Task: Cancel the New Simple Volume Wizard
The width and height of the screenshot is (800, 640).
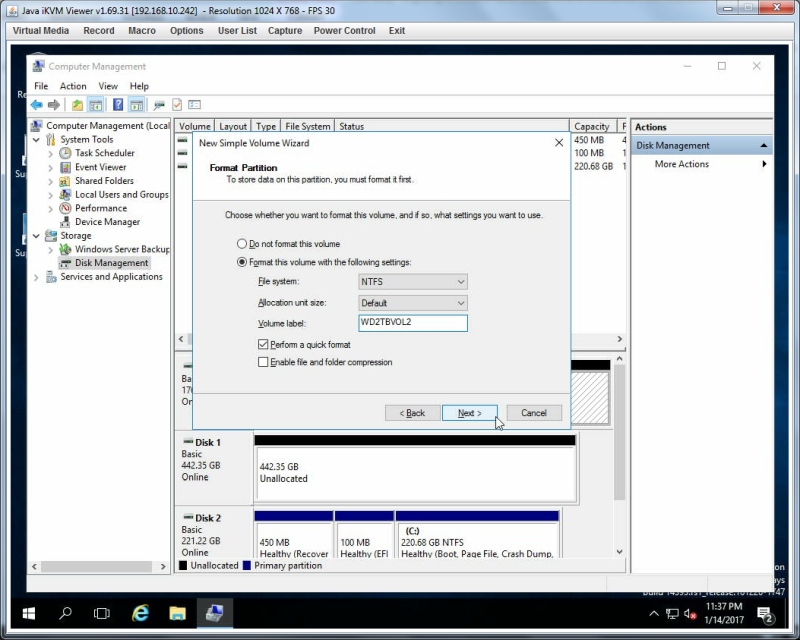Action: click(x=534, y=413)
